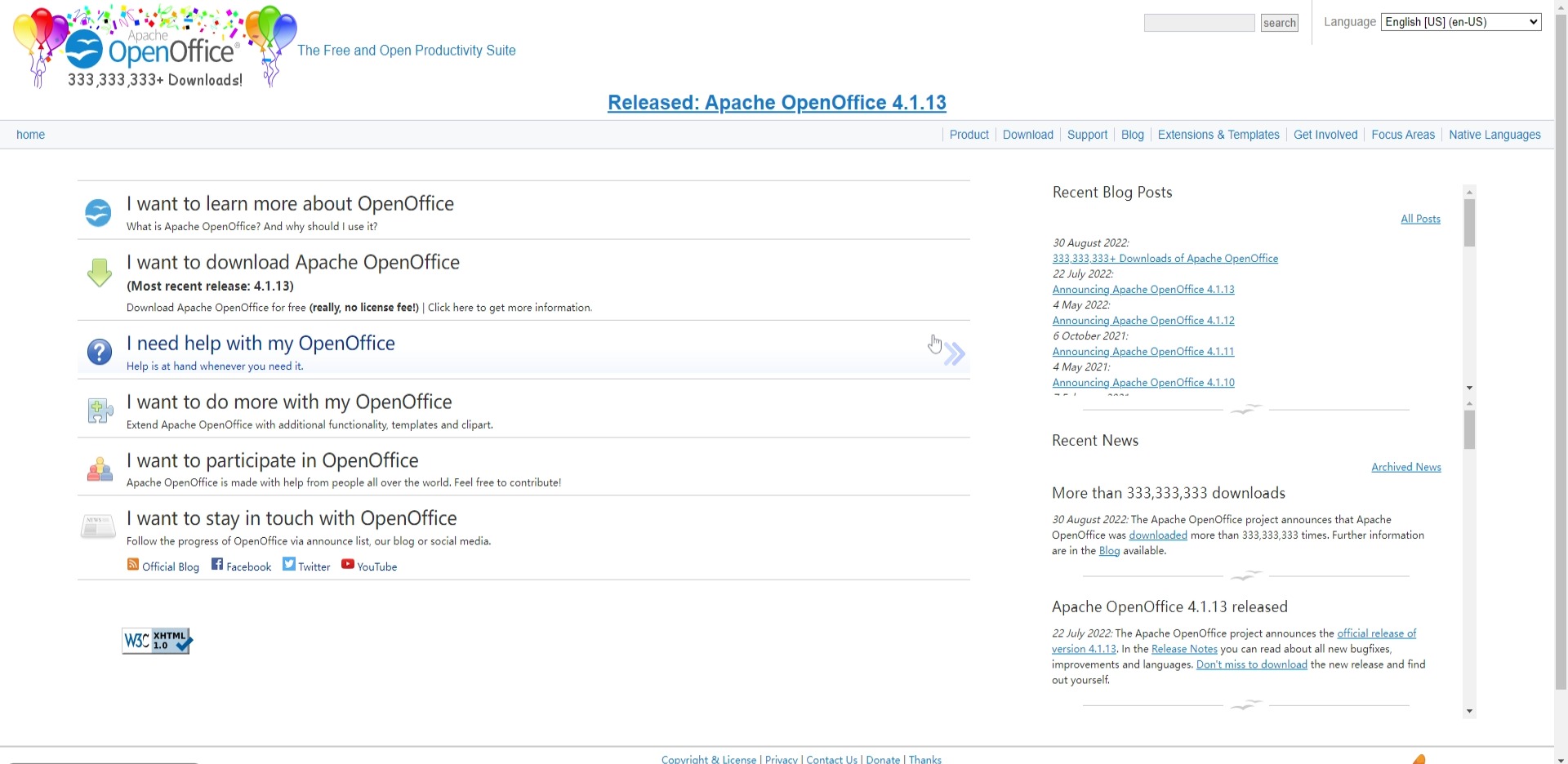Open the Support menu
Image resolution: width=1568 pixels, height=764 pixels.
[1087, 135]
